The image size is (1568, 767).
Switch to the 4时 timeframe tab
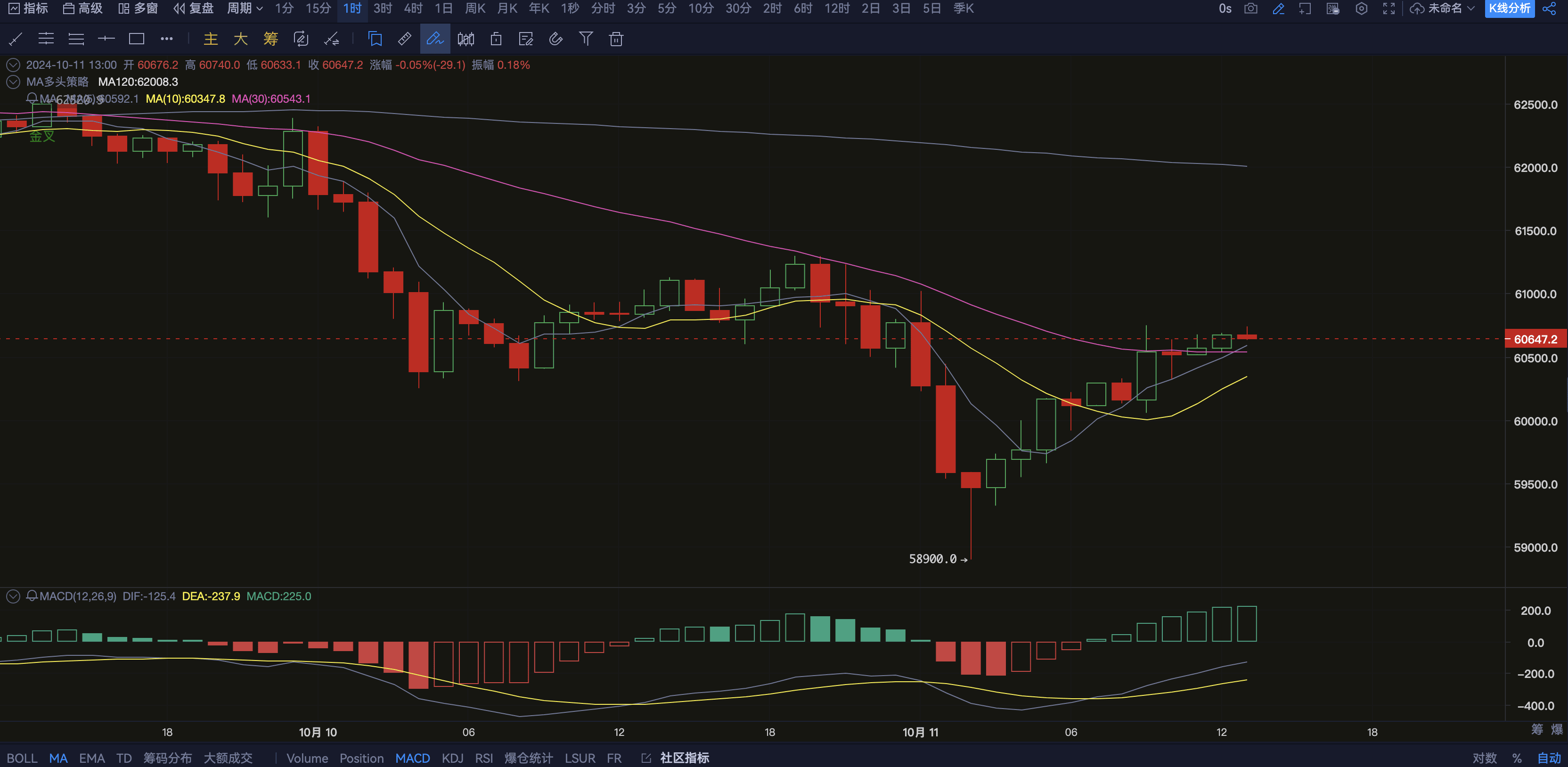(413, 8)
